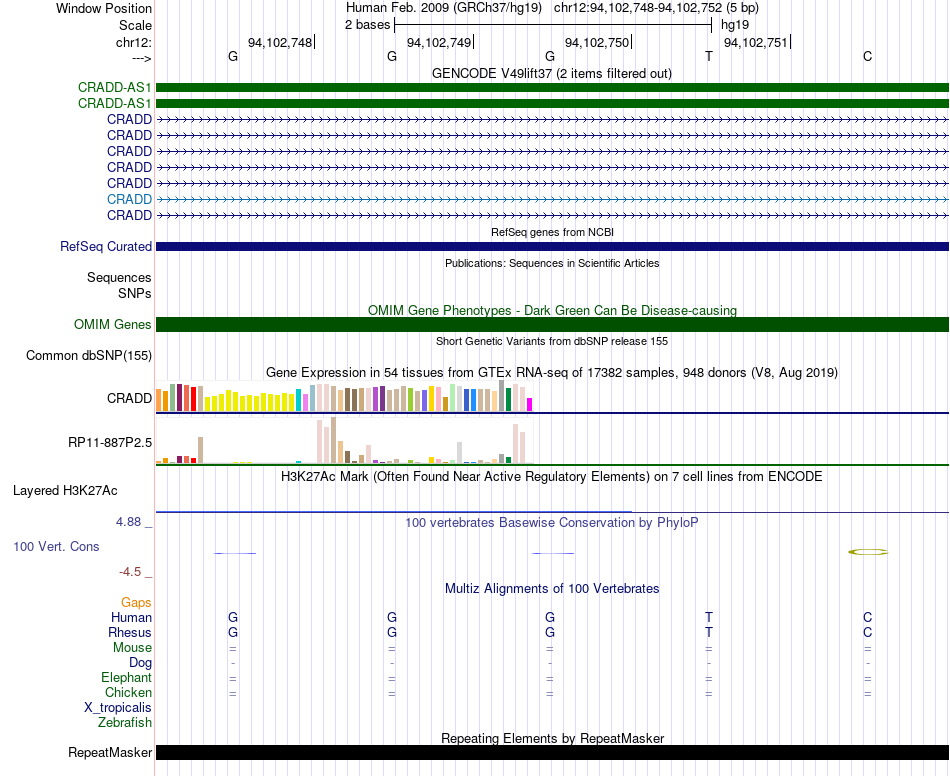Click the Common dbSNP(155) track label
This screenshot has width=950, height=776.
tap(88, 356)
